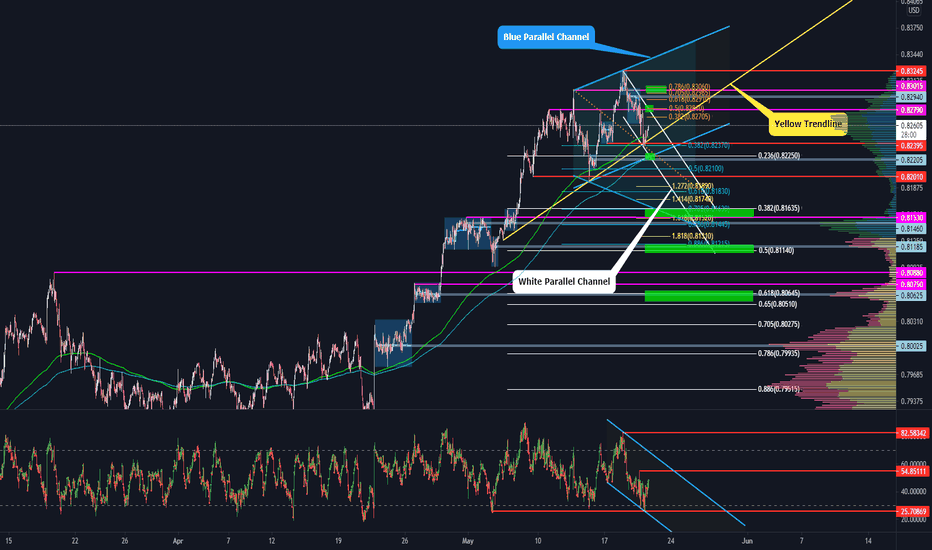Select the Blue Parallel Channel callout label
Viewport: 932px width, 550px height.
coord(546,37)
